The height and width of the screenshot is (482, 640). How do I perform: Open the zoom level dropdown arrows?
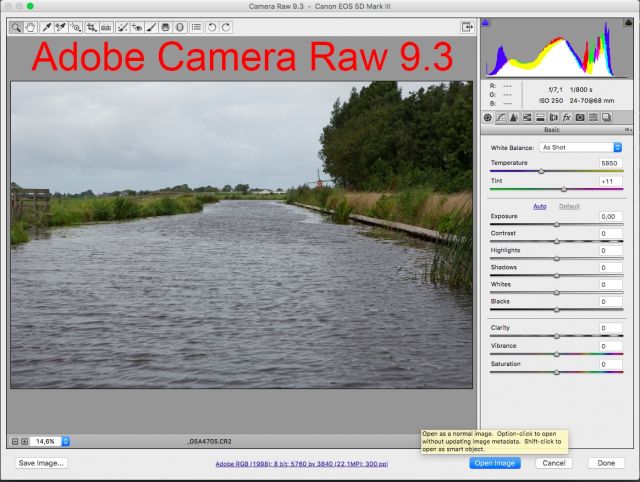(66, 441)
